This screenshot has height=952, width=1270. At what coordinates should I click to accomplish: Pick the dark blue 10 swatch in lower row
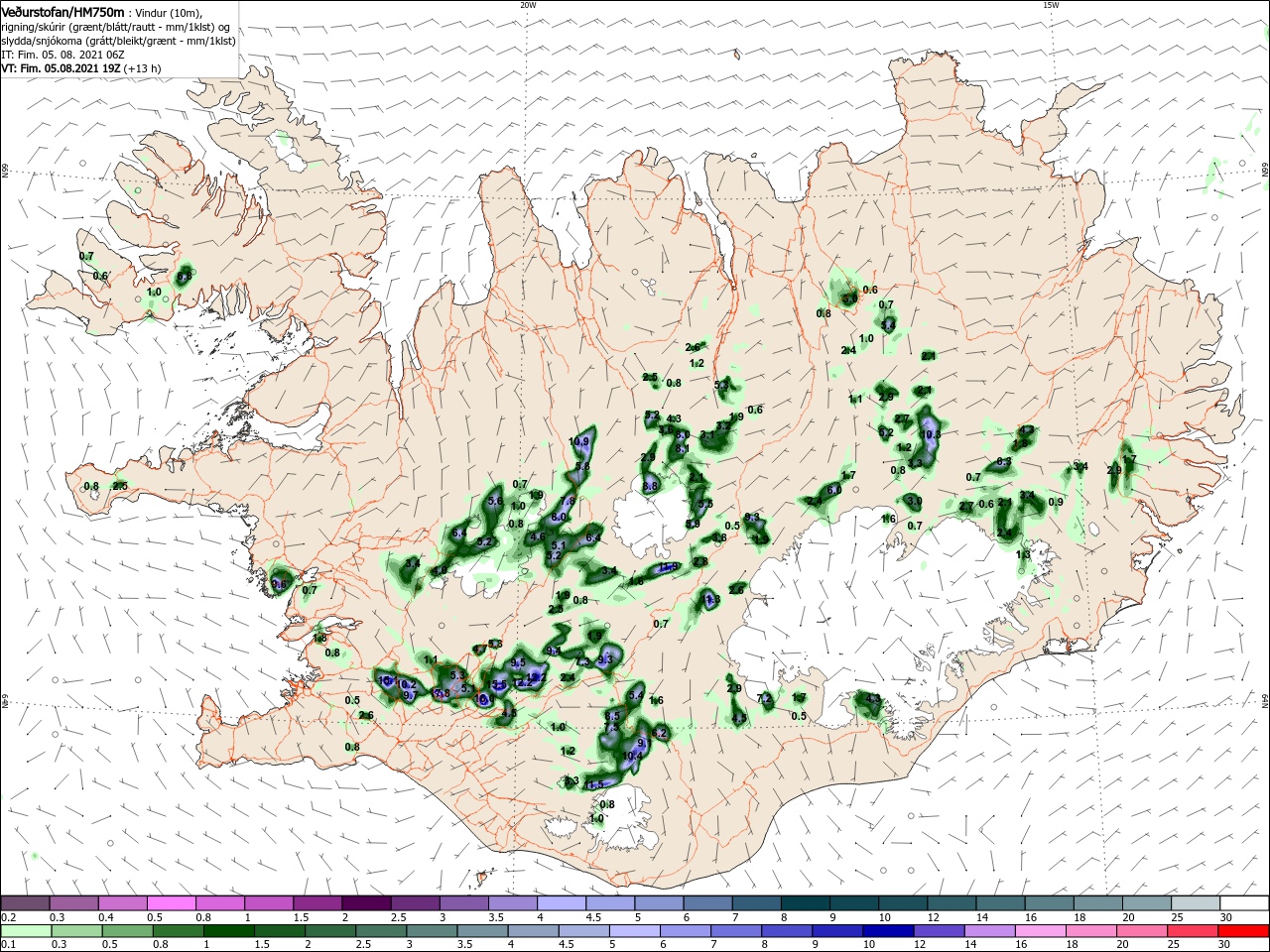[888, 931]
